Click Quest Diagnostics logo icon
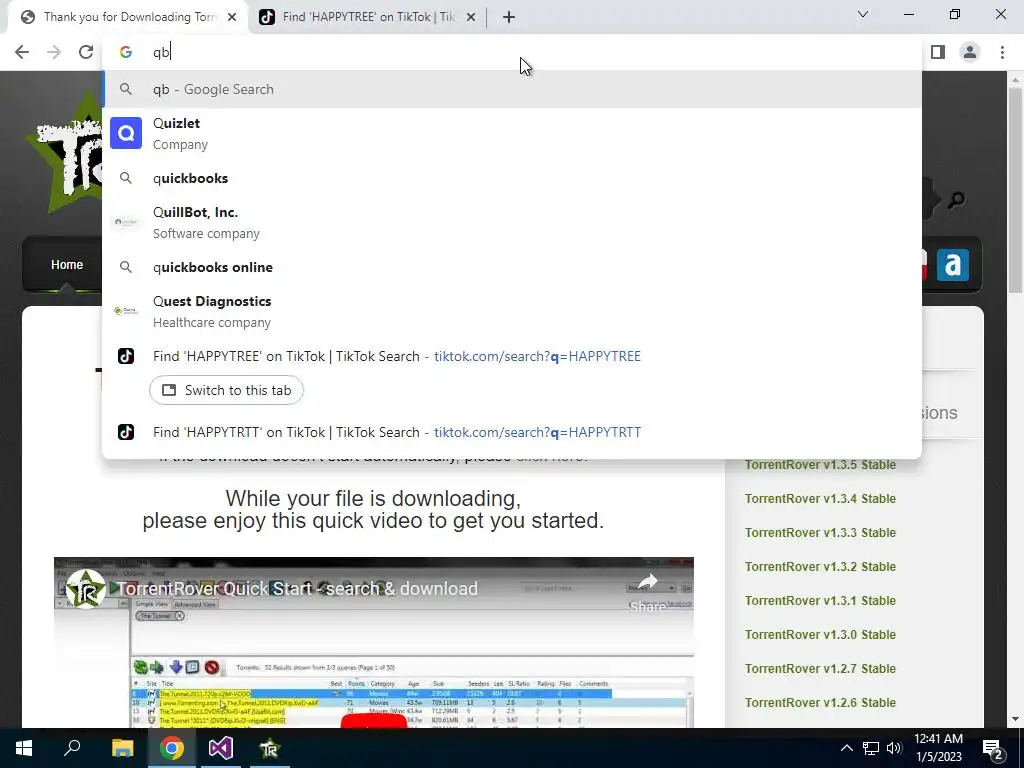 pyautogui.click(x=126, y=312)
